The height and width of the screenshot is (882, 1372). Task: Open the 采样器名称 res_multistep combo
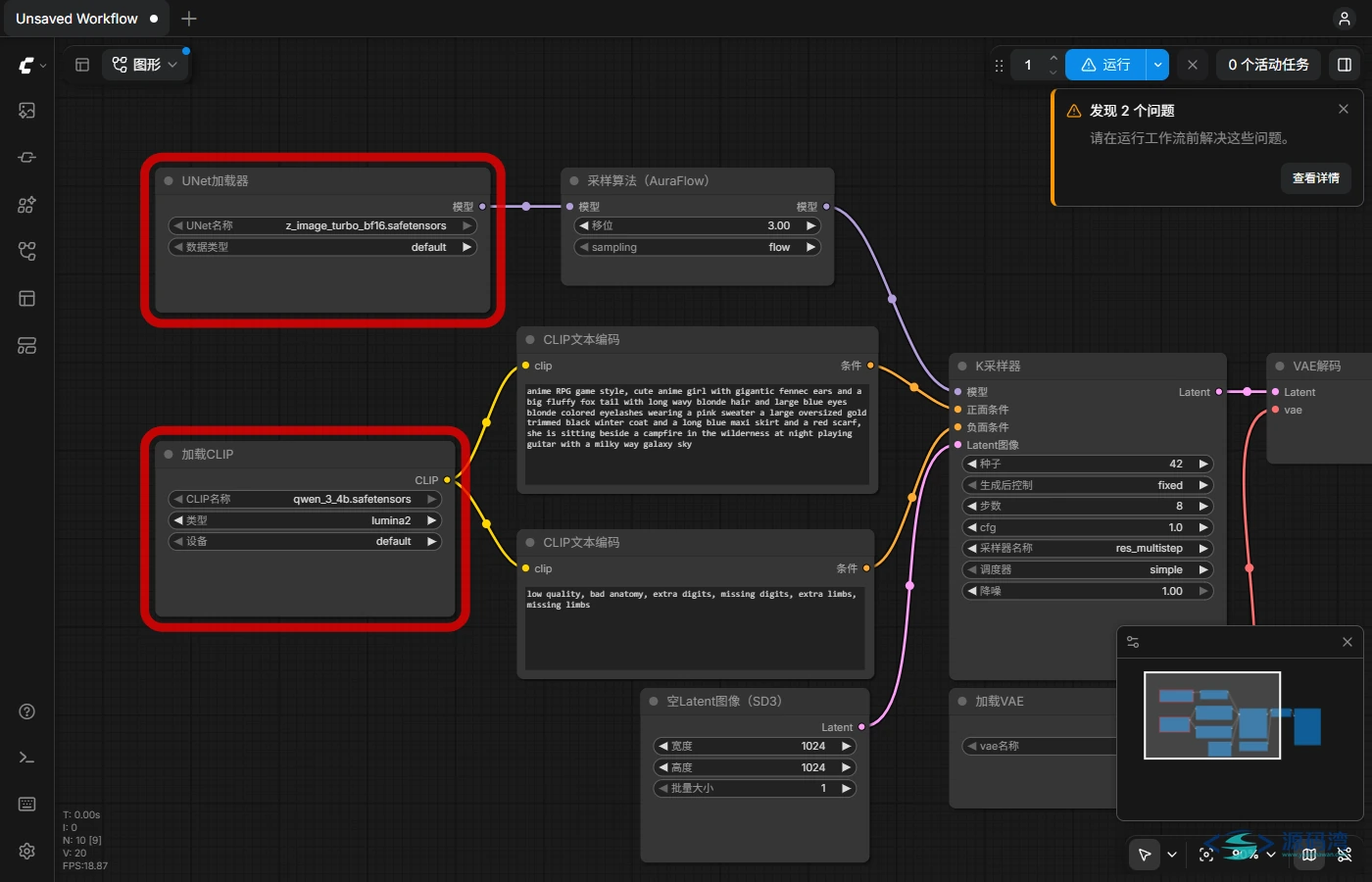click(1089, 549)
